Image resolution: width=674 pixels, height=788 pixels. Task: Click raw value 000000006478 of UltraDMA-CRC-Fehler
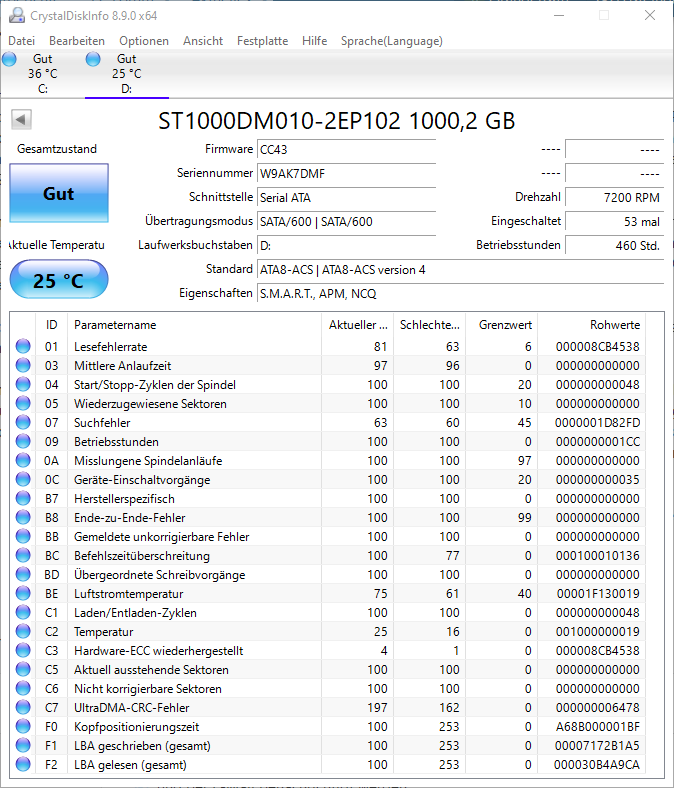(598, 708)
